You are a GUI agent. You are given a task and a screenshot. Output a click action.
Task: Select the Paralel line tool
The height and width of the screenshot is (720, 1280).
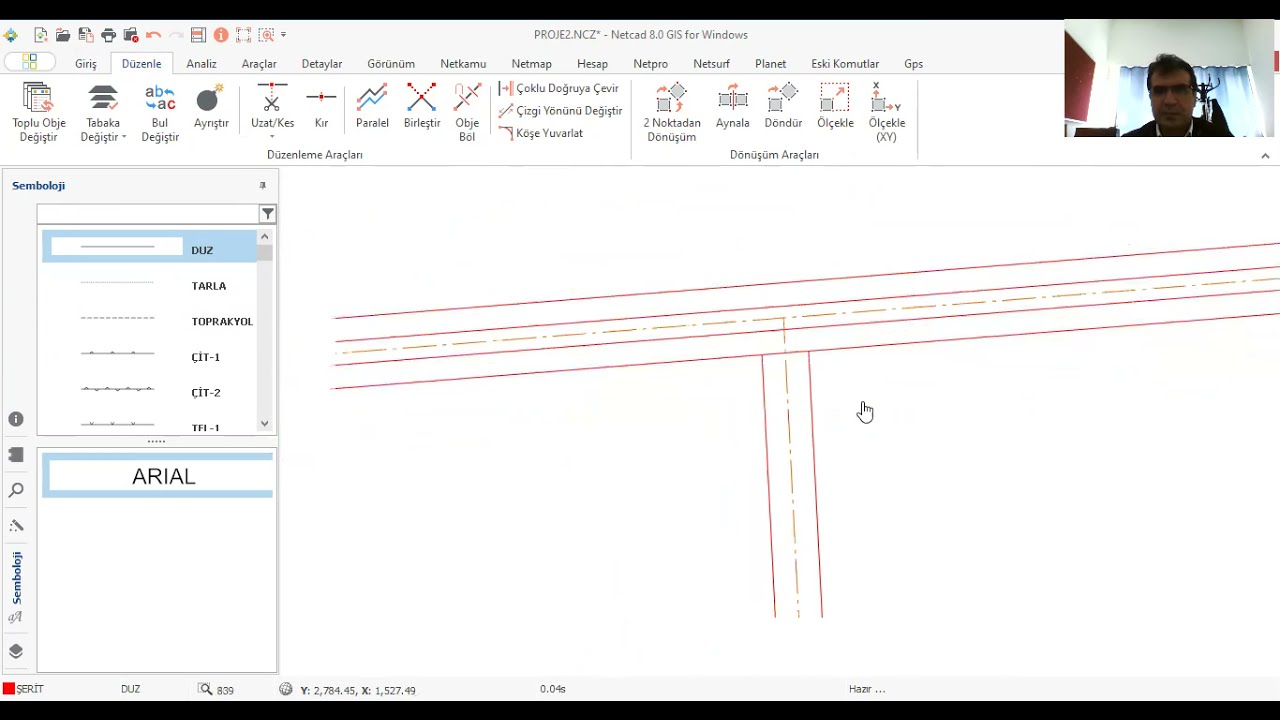click(372, 106)
